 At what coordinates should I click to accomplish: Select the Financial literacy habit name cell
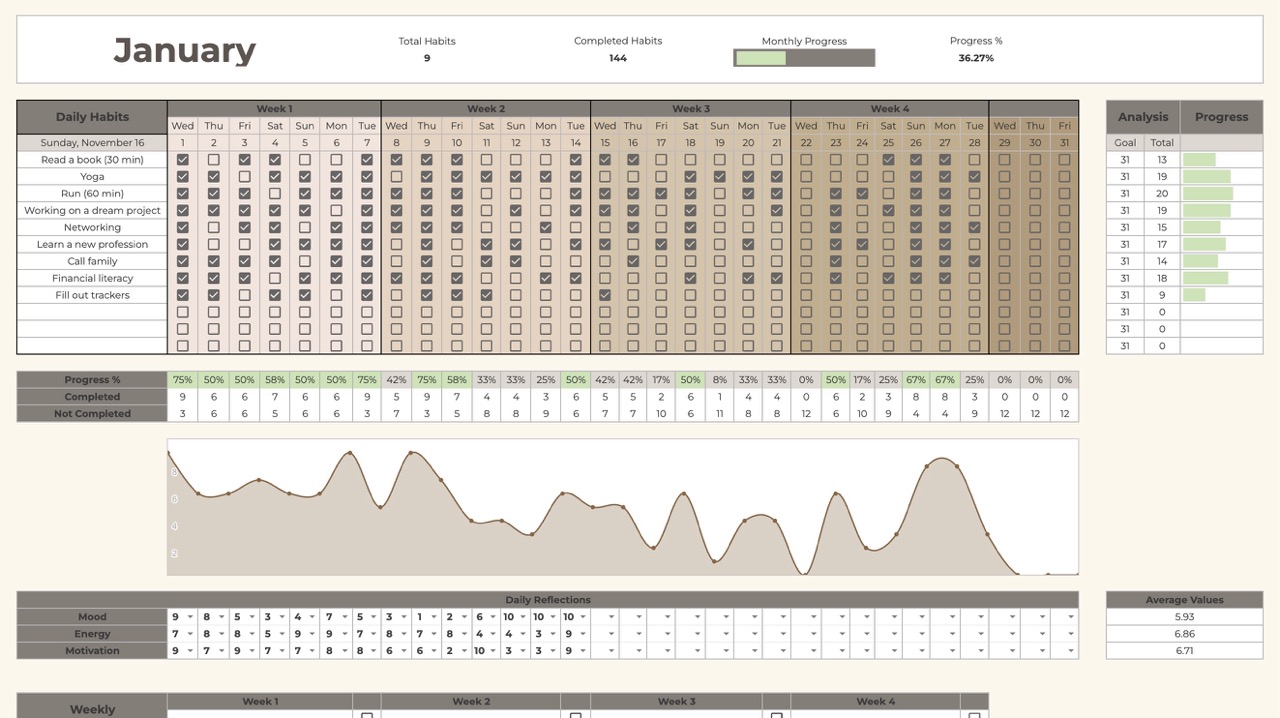click(92, 278)
